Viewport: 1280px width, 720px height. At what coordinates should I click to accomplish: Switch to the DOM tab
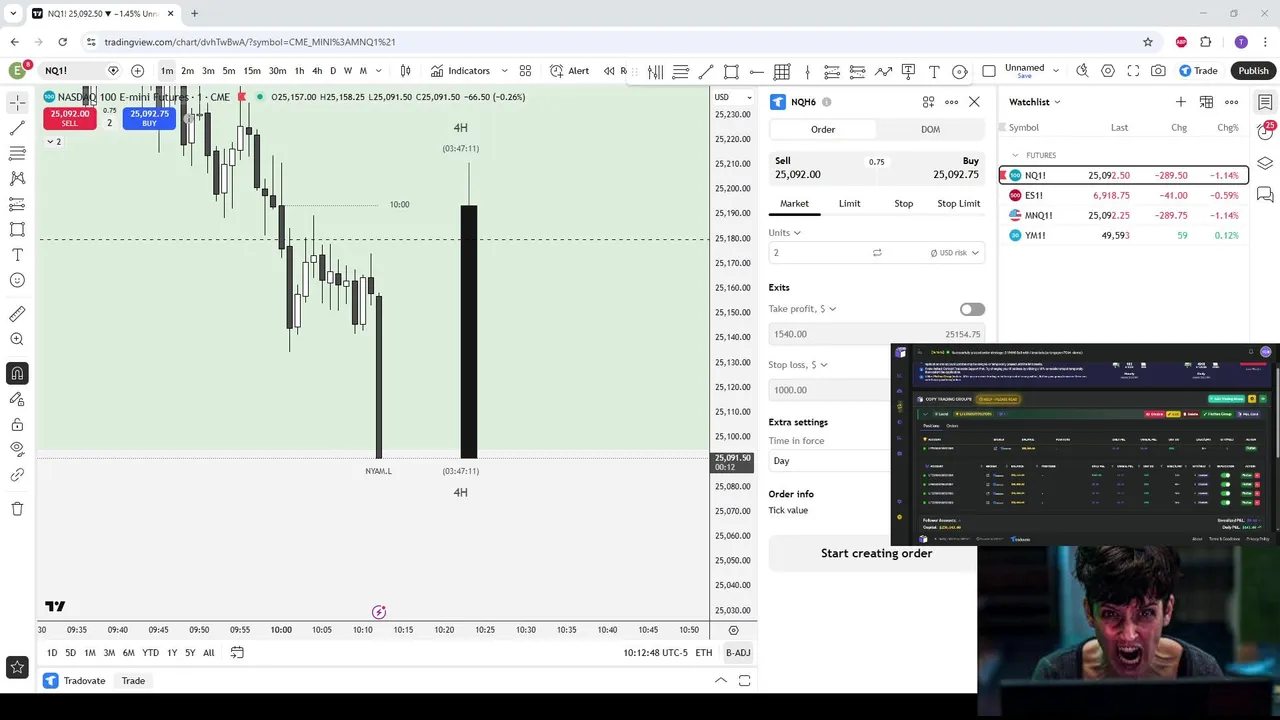[x=930, y=129]
